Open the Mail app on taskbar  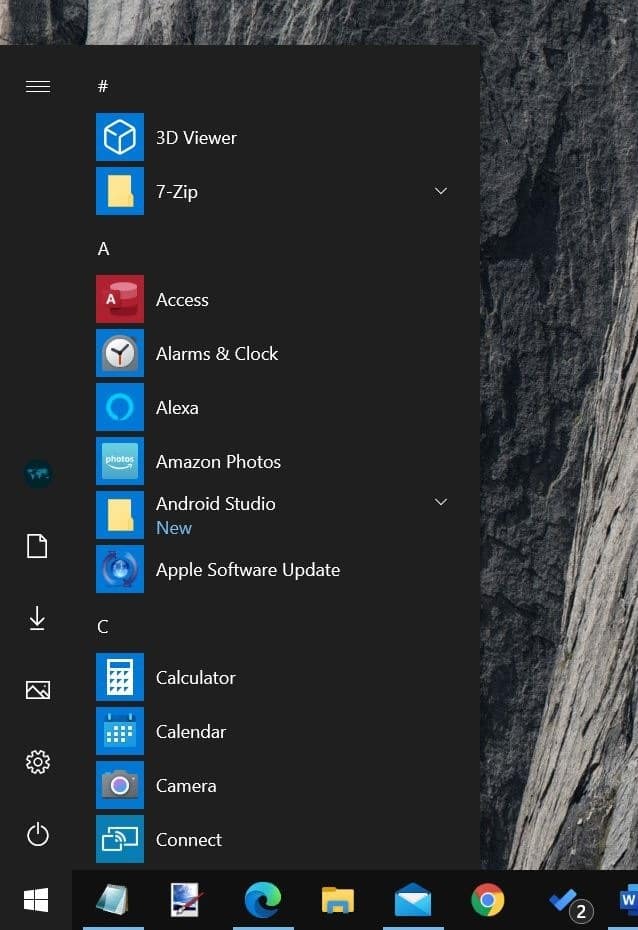[413, 900]
